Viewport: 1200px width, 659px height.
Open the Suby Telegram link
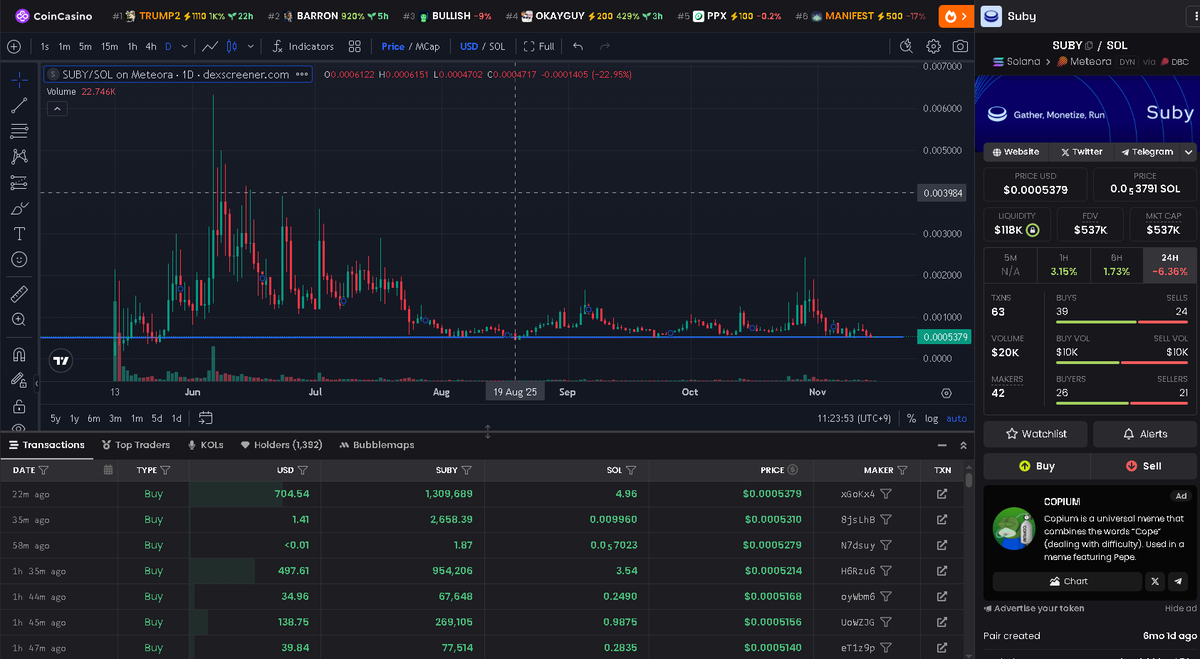[1146, 152]
